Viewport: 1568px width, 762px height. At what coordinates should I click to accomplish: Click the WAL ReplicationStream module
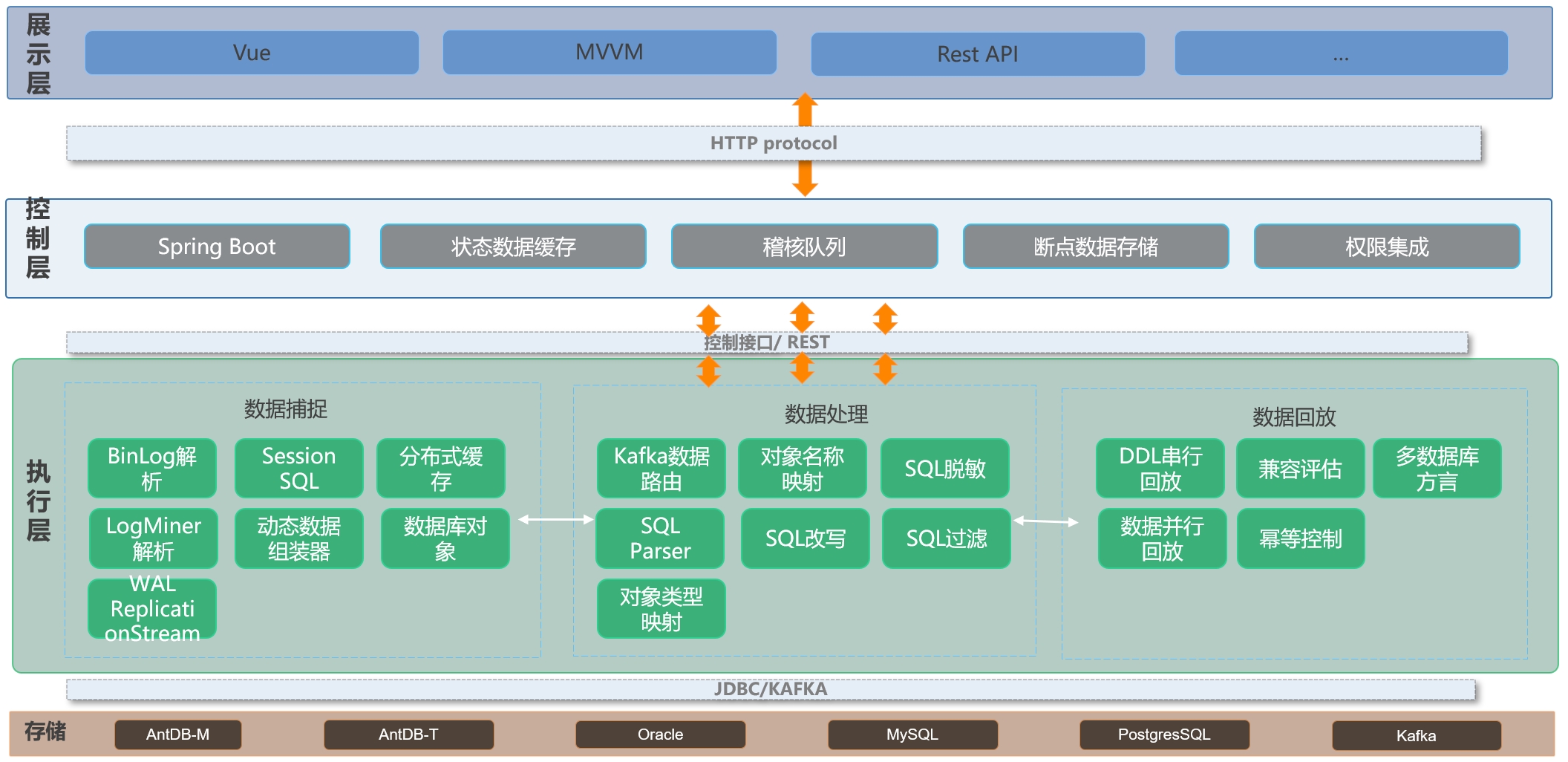point(152,609)
